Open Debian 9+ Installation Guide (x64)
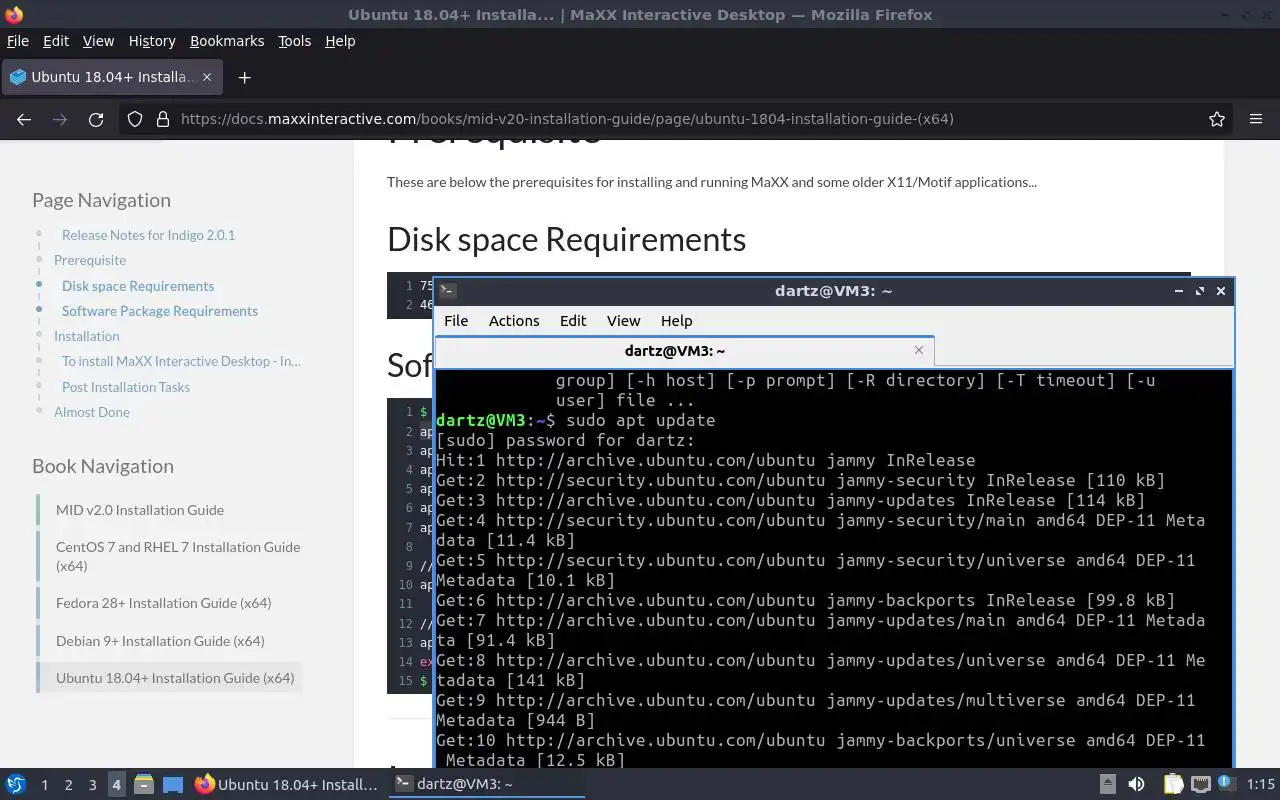The image size is (1280, 800). click(x=160, y=641)
